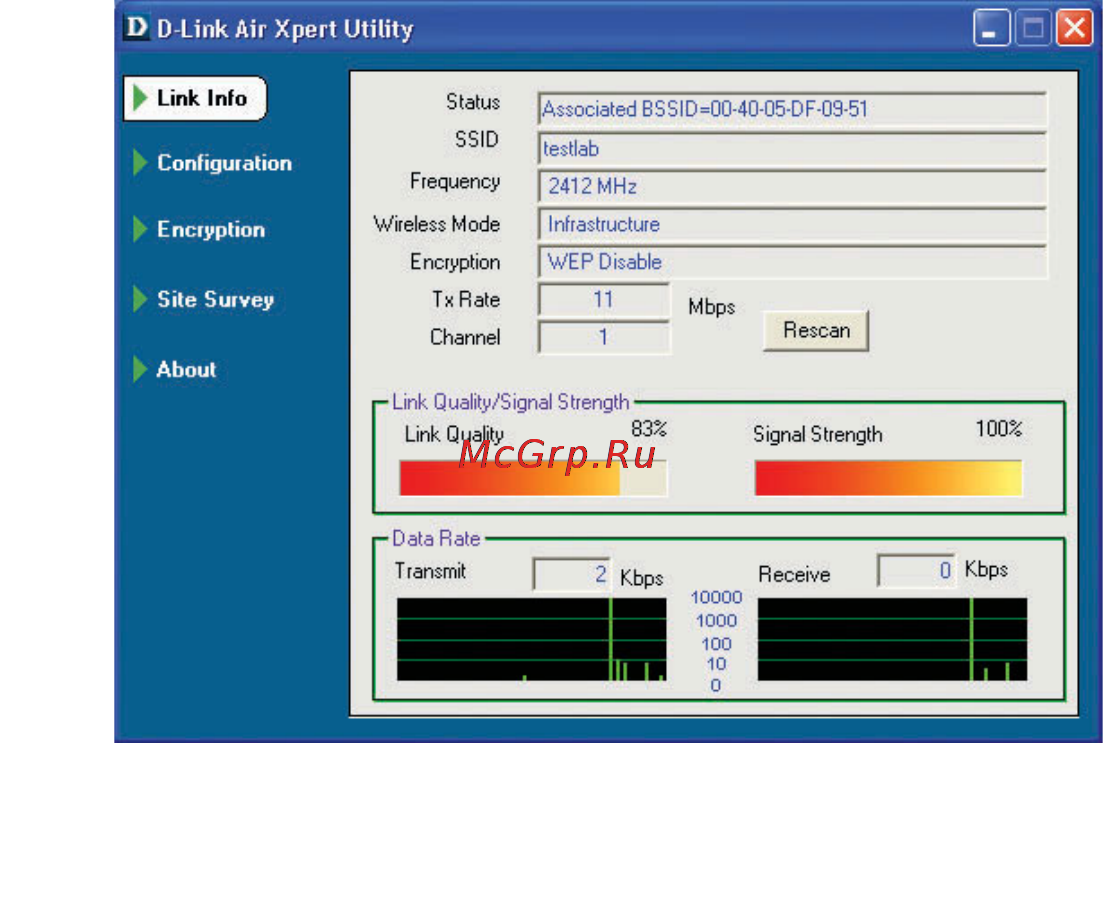
Task: Click the green arrow beside Configuration
Action: pos(140,163)
